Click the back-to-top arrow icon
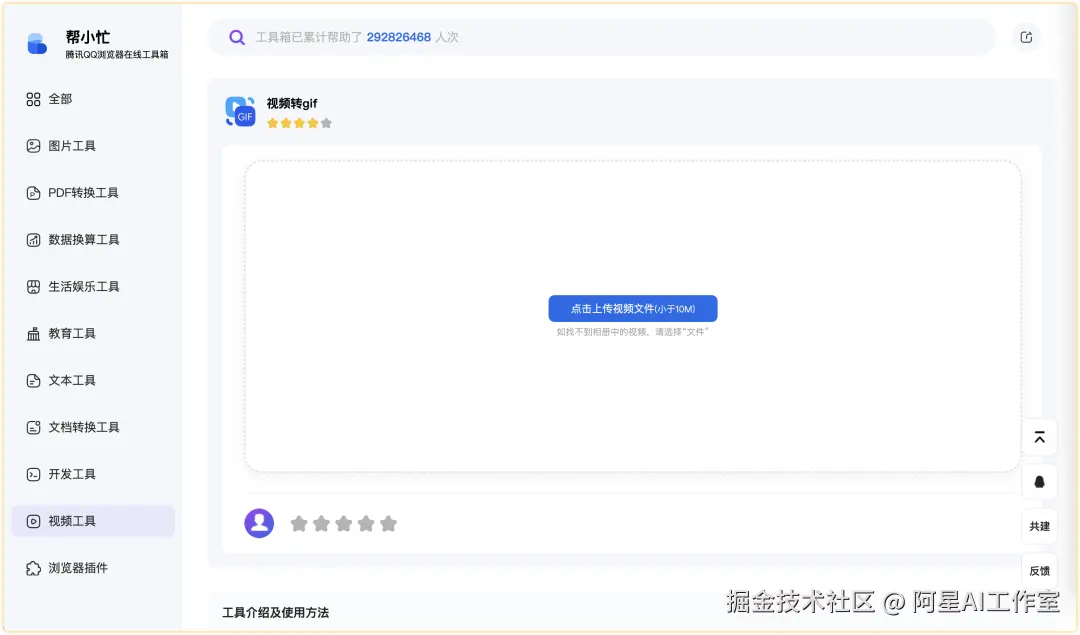The image size is (1080, 635). [1039, 437]
